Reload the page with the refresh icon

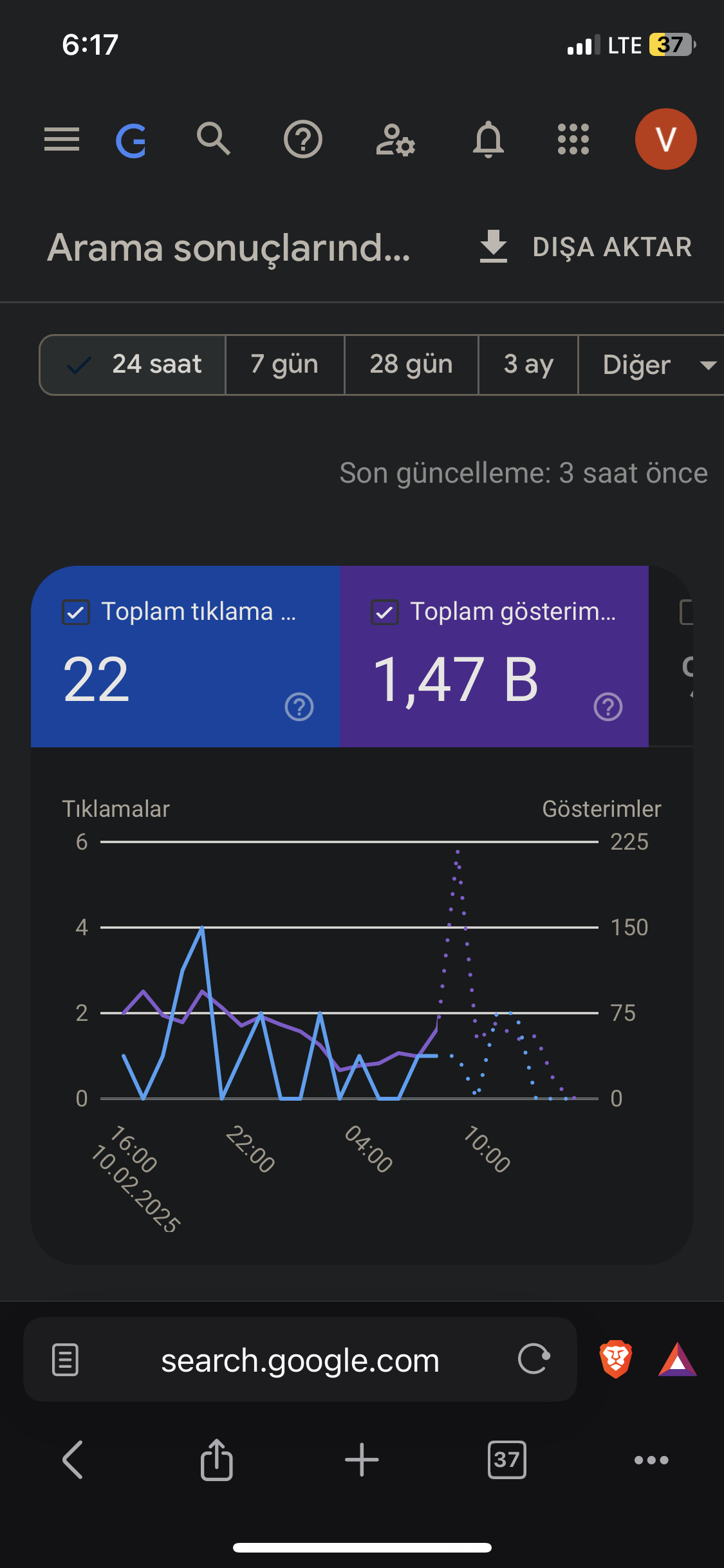[534, 1359]
